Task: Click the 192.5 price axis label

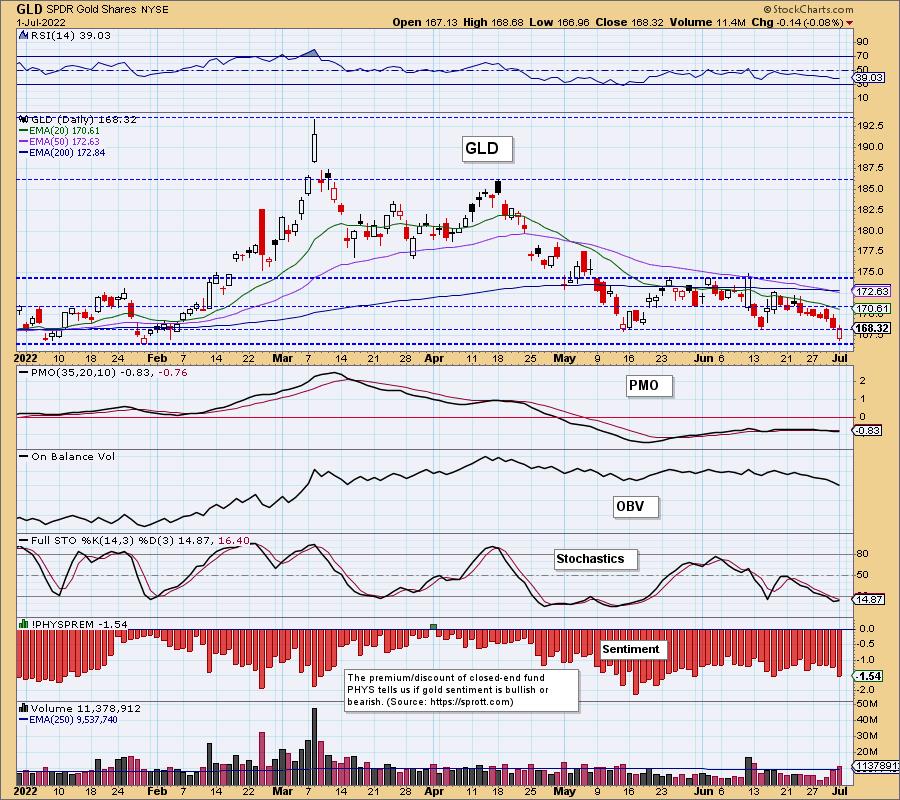Action: tap(871, 126)
